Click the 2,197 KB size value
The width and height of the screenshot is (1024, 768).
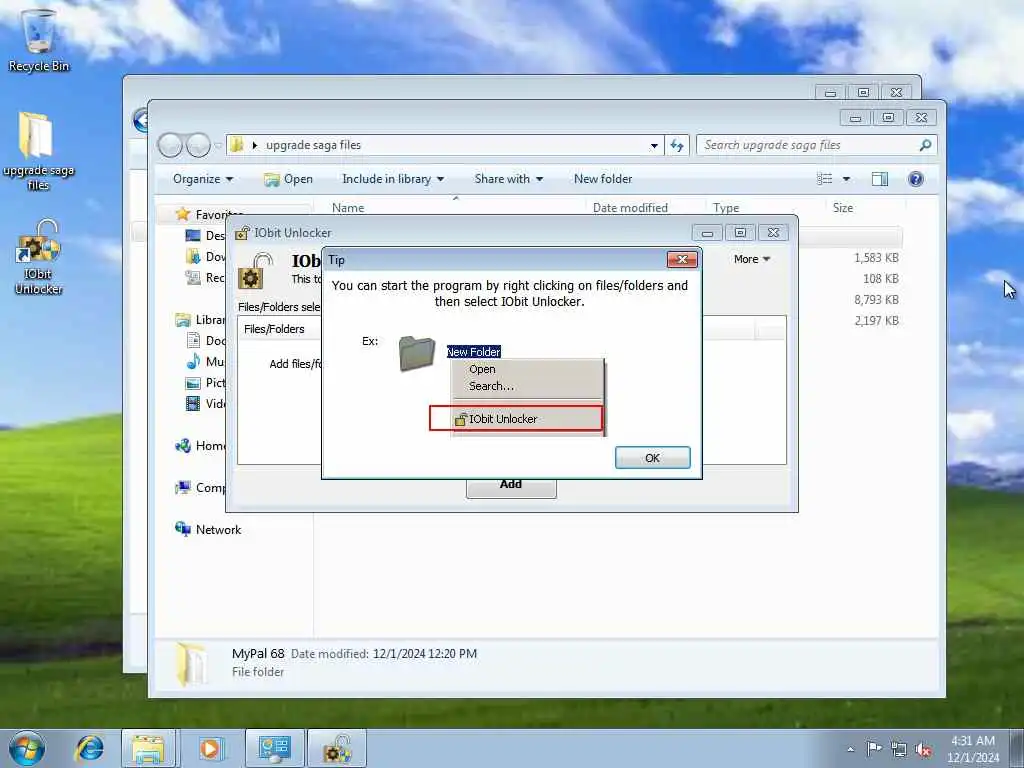pyautogui.click(x=876, y=321)
